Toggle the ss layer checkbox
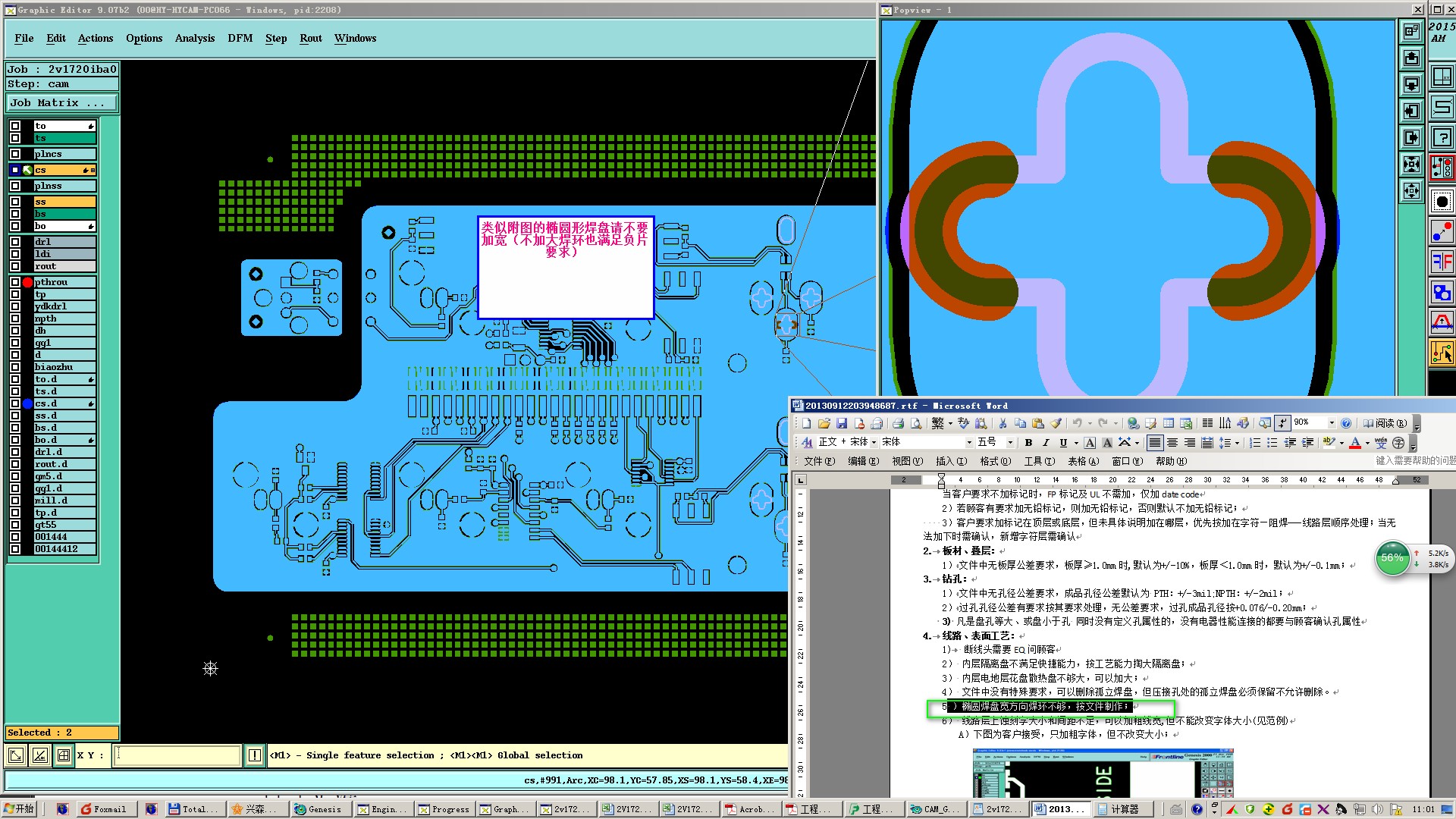 (15, 202)
